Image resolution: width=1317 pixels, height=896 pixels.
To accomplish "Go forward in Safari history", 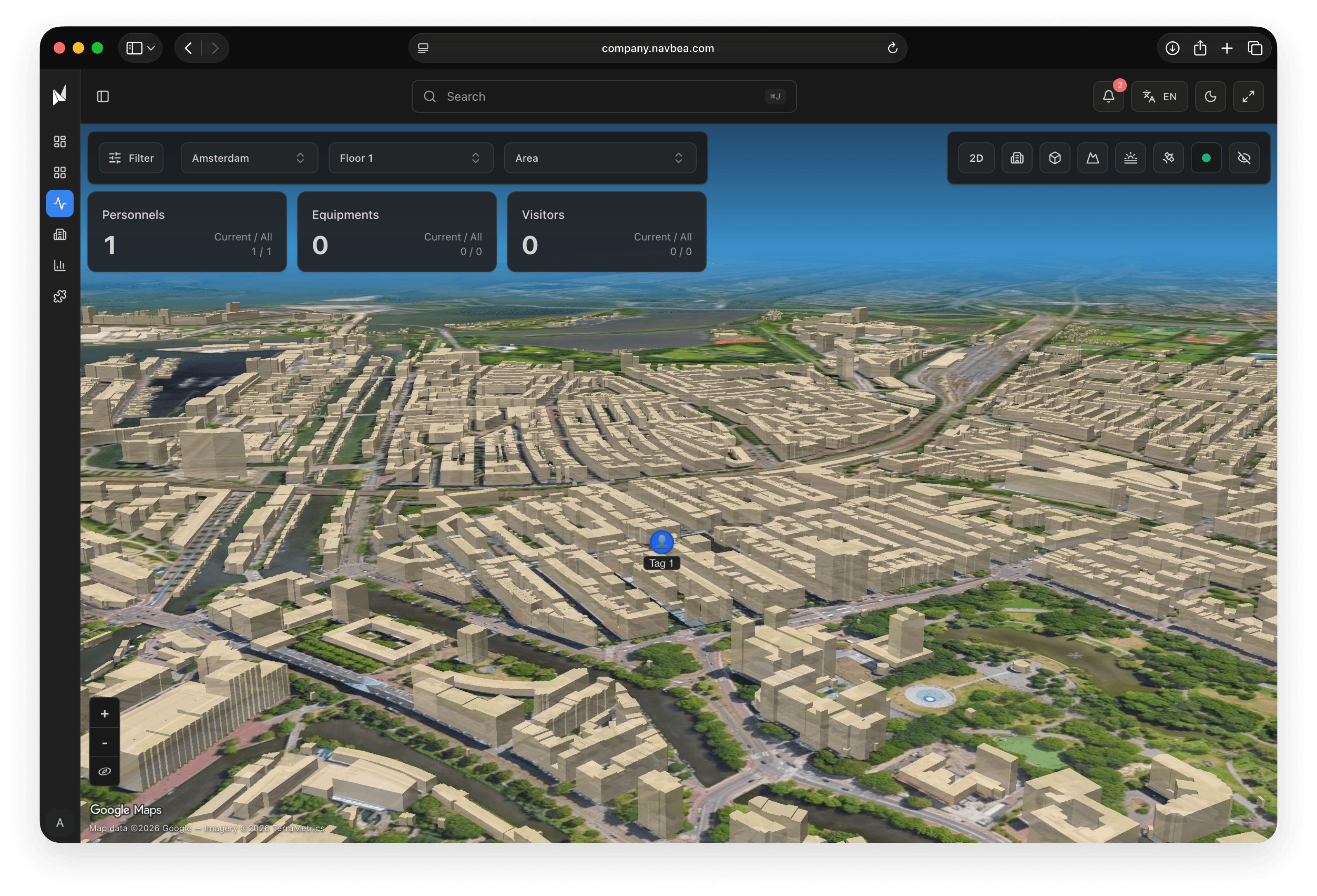I will (215, 48).
